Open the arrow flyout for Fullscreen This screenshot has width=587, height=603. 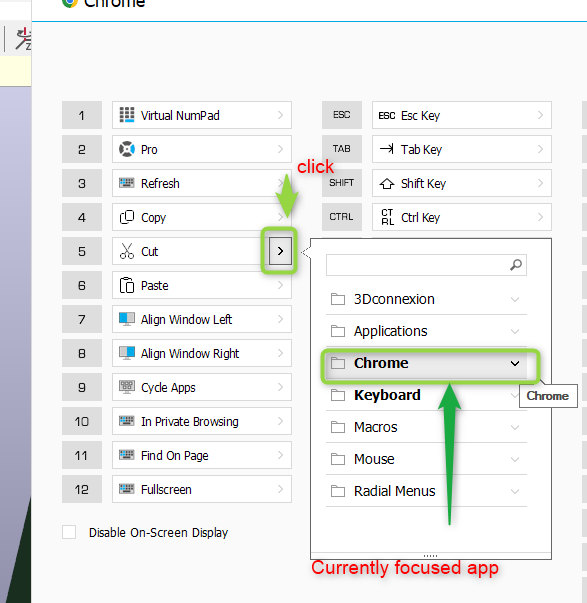(x=280, y=489)
